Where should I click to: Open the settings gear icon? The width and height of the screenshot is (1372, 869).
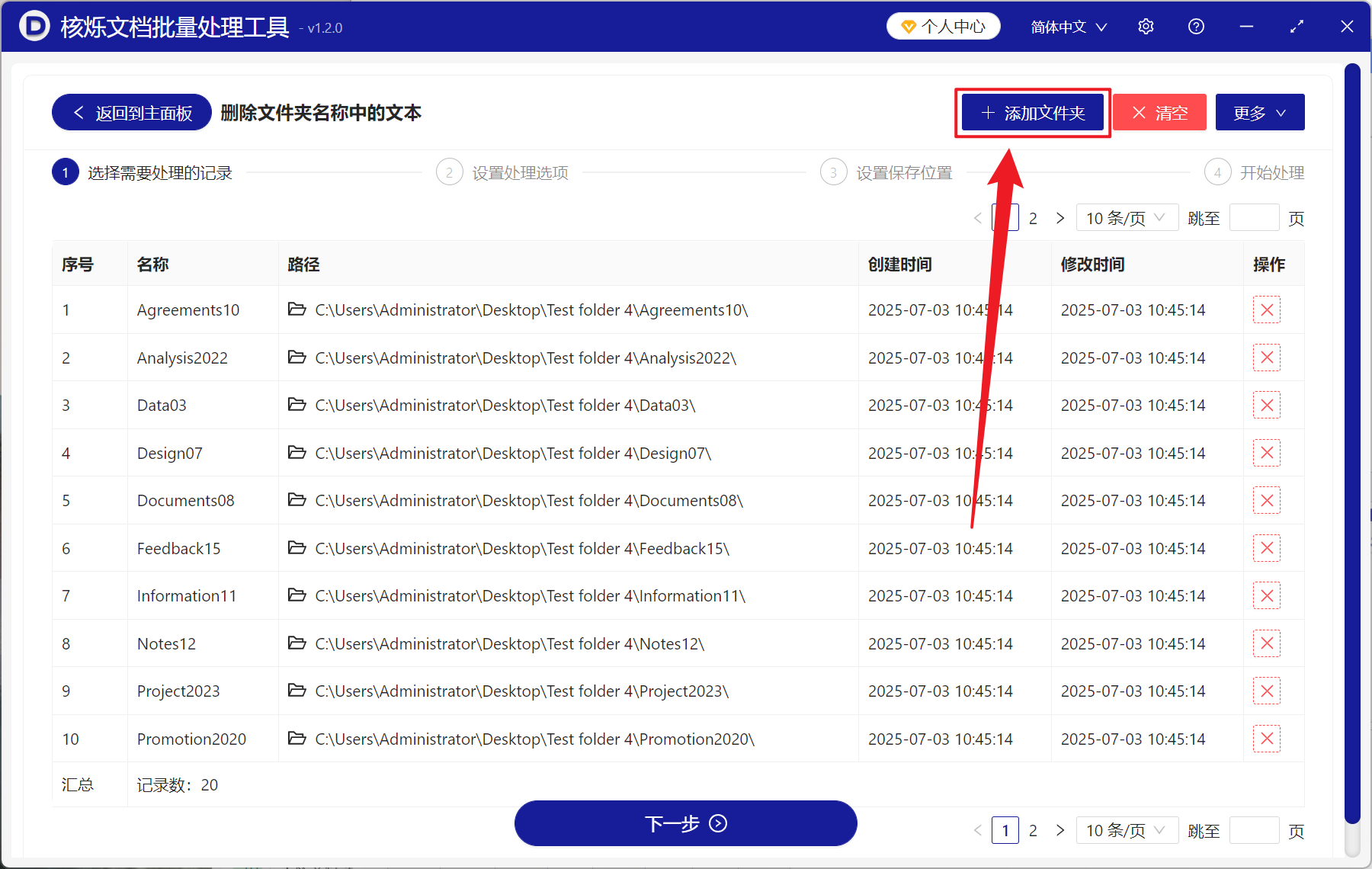(x=1145, y=26)
